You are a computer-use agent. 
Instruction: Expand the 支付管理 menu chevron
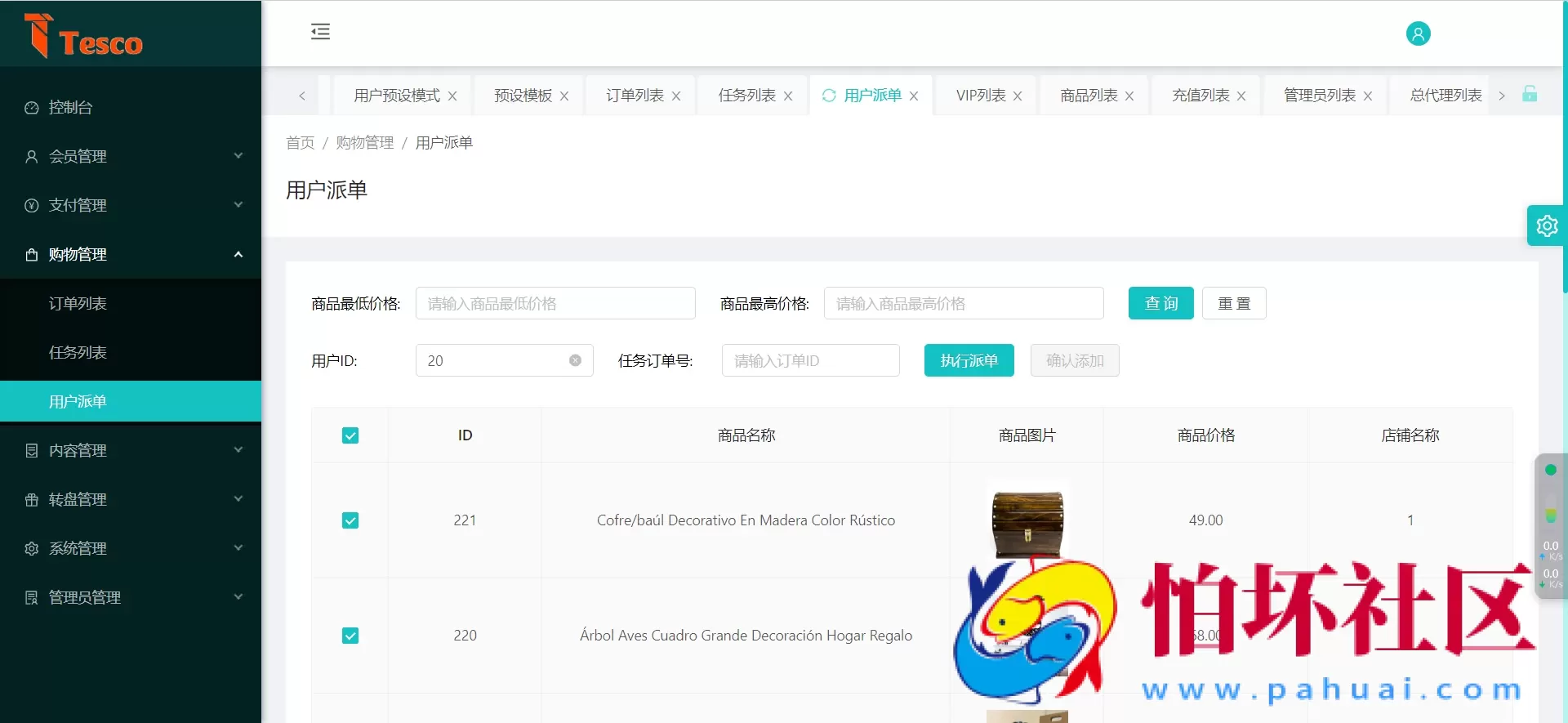(x=238, y=204)
